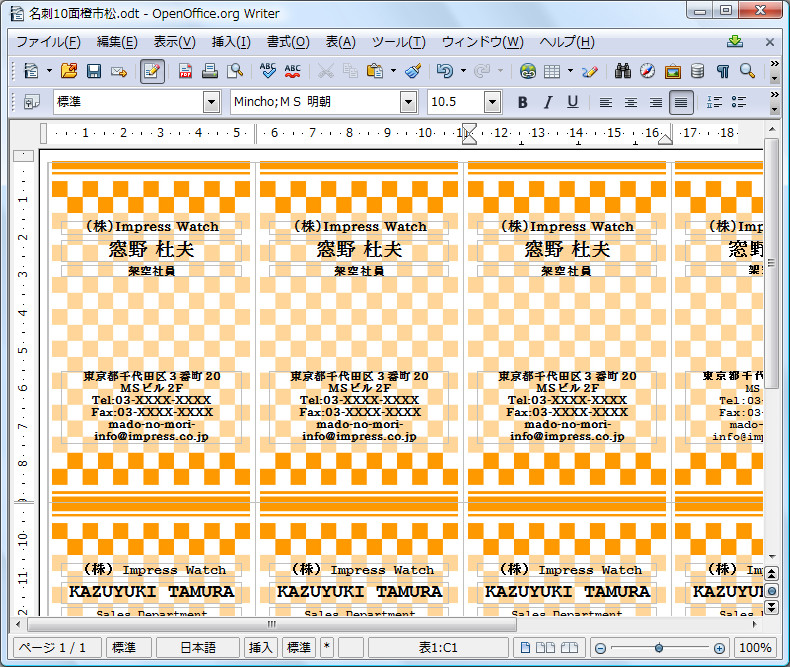Open Styles and Formatting icon
The width and height of the screenshot is (790, 667).
pos(32,102)
